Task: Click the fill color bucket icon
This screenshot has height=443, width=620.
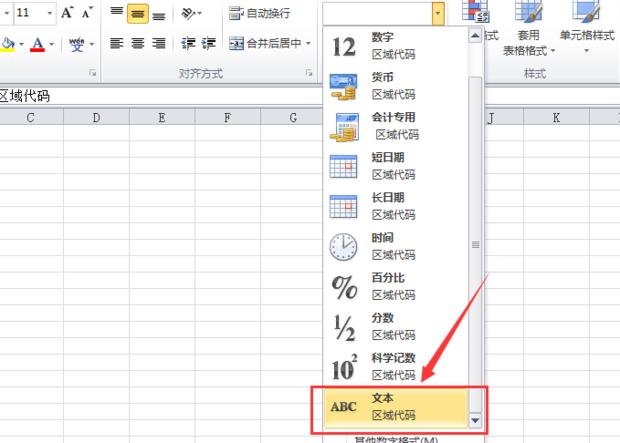Action: click(8, 44)
